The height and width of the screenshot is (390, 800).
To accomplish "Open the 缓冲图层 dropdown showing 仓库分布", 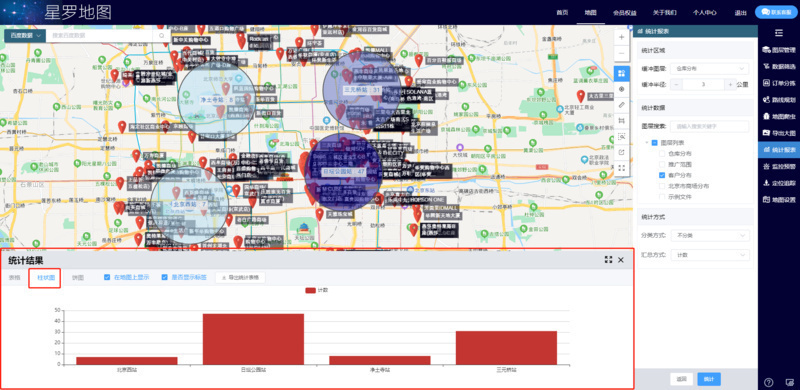I will click(710, 68).
